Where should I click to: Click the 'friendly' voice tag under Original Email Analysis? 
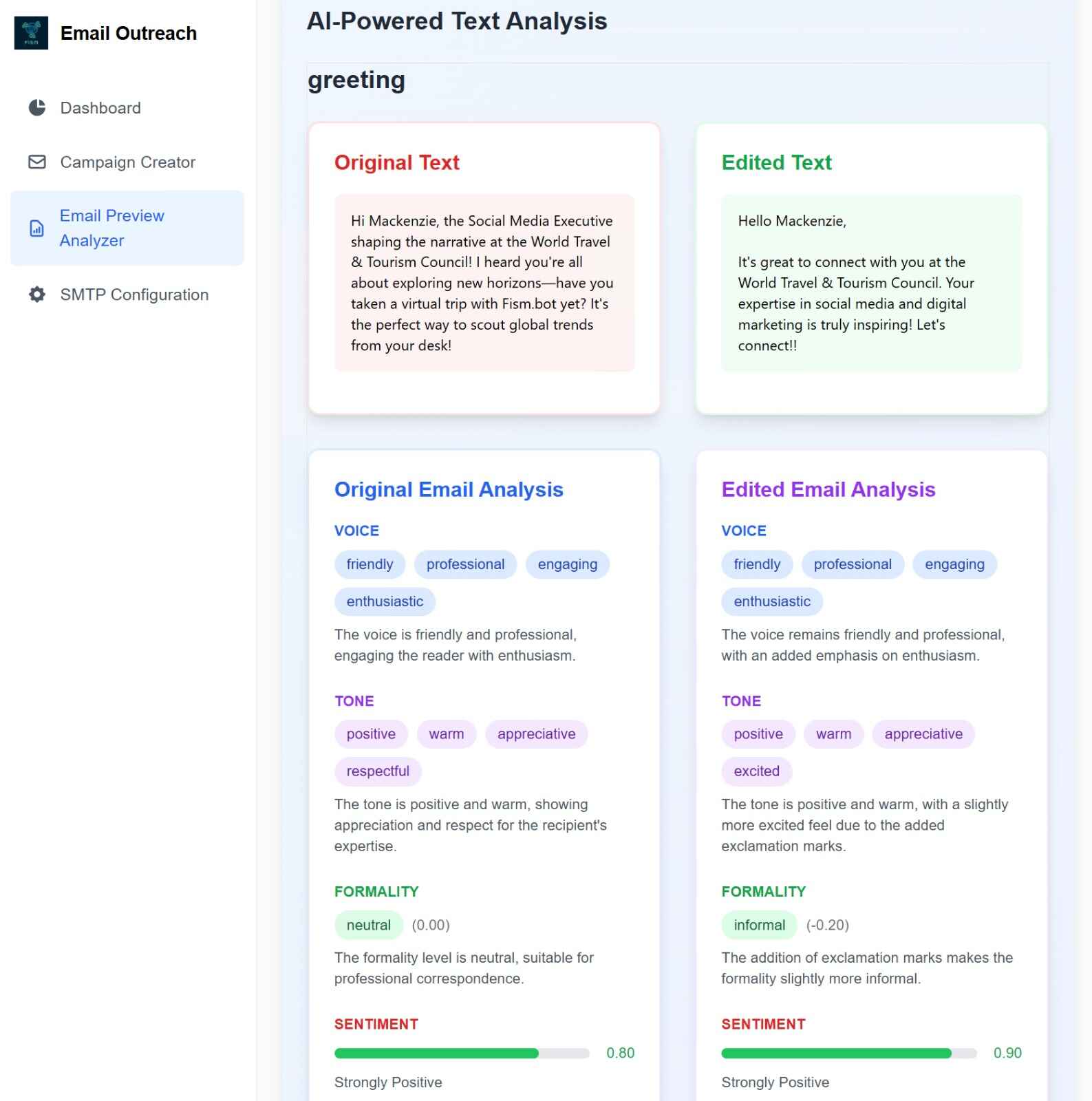(x=370, y=564)
